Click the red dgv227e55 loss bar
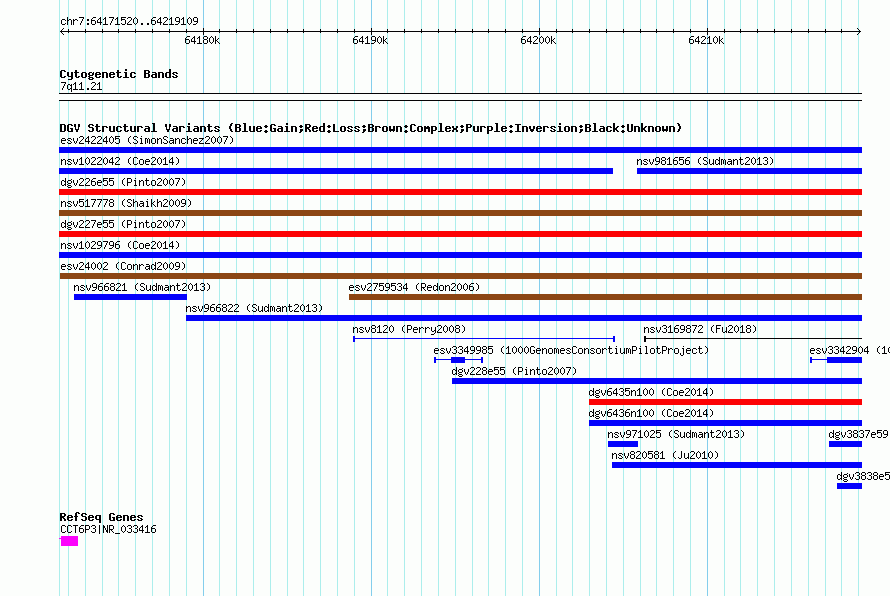 coord(460,234)
